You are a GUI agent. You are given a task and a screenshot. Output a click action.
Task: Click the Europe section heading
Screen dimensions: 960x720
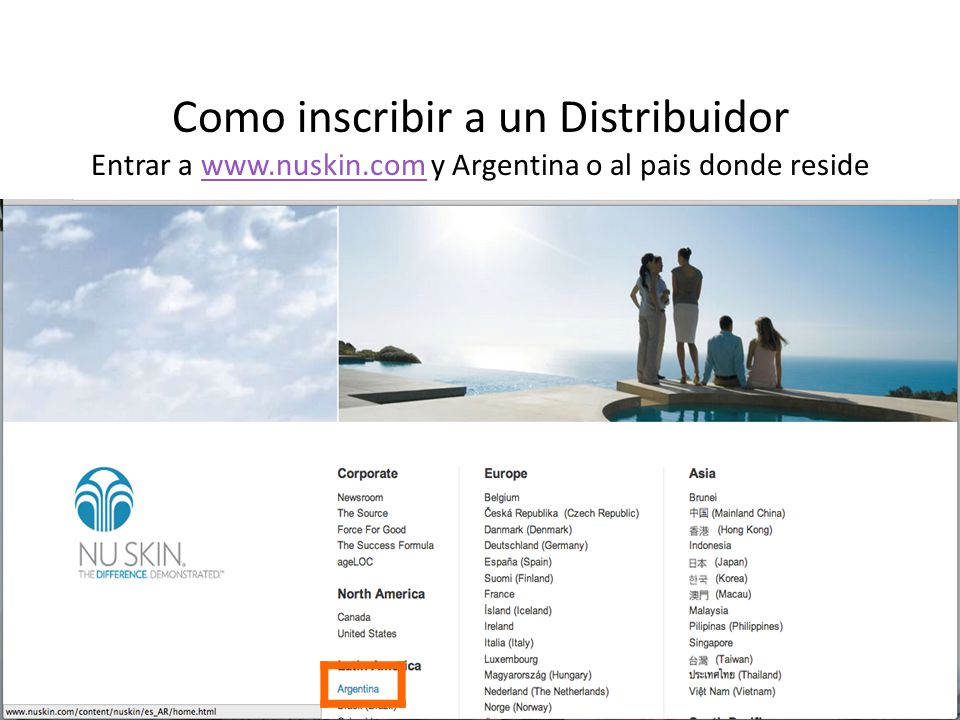pyautogui.click(x=506, y=473)
